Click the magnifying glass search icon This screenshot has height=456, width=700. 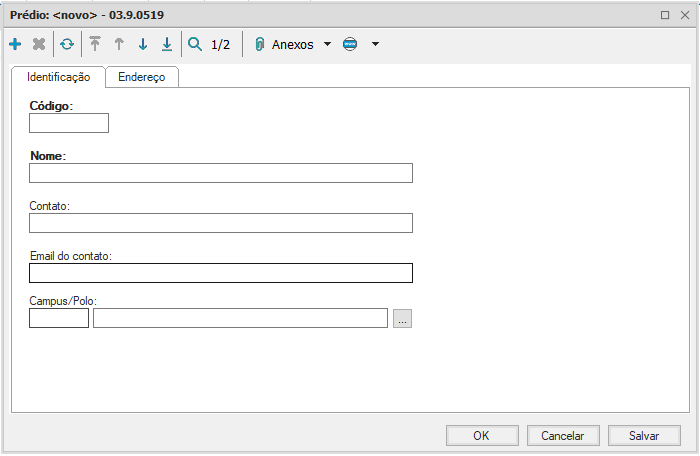click(195, 45)
